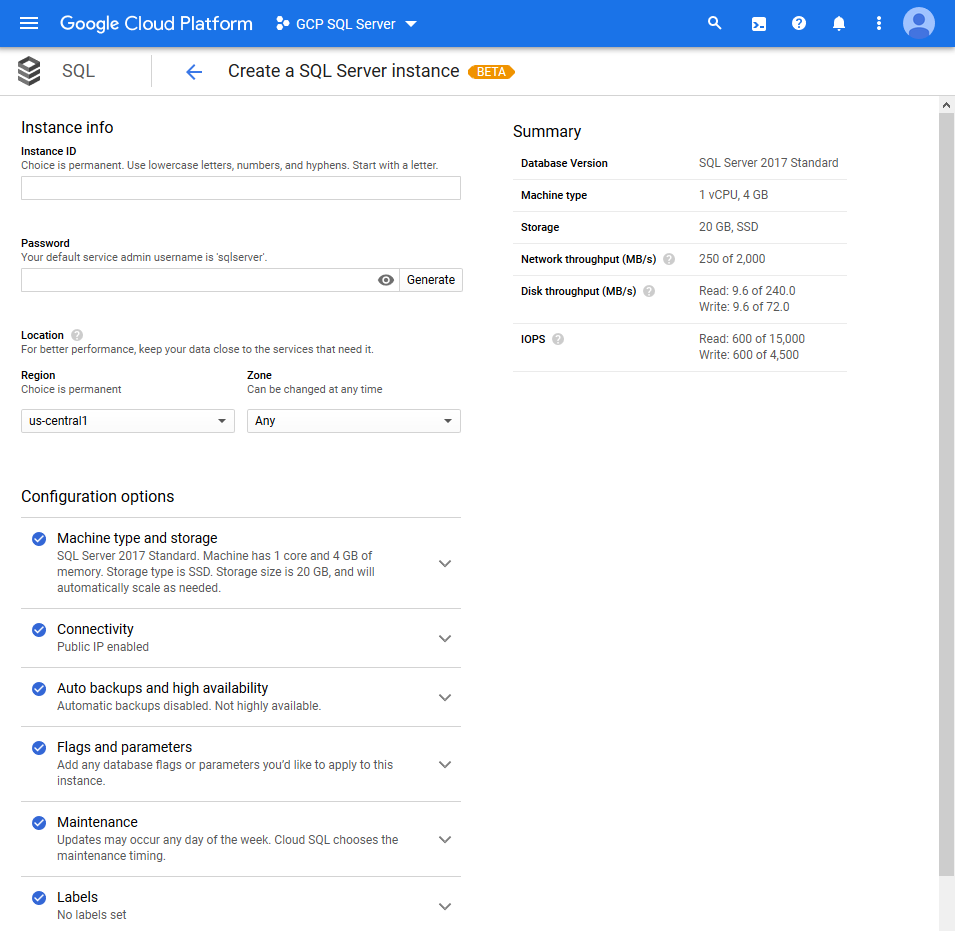Screen dimensions: 955x931
Task: Show help for Disk throughput
Action: tap(649, 291)
